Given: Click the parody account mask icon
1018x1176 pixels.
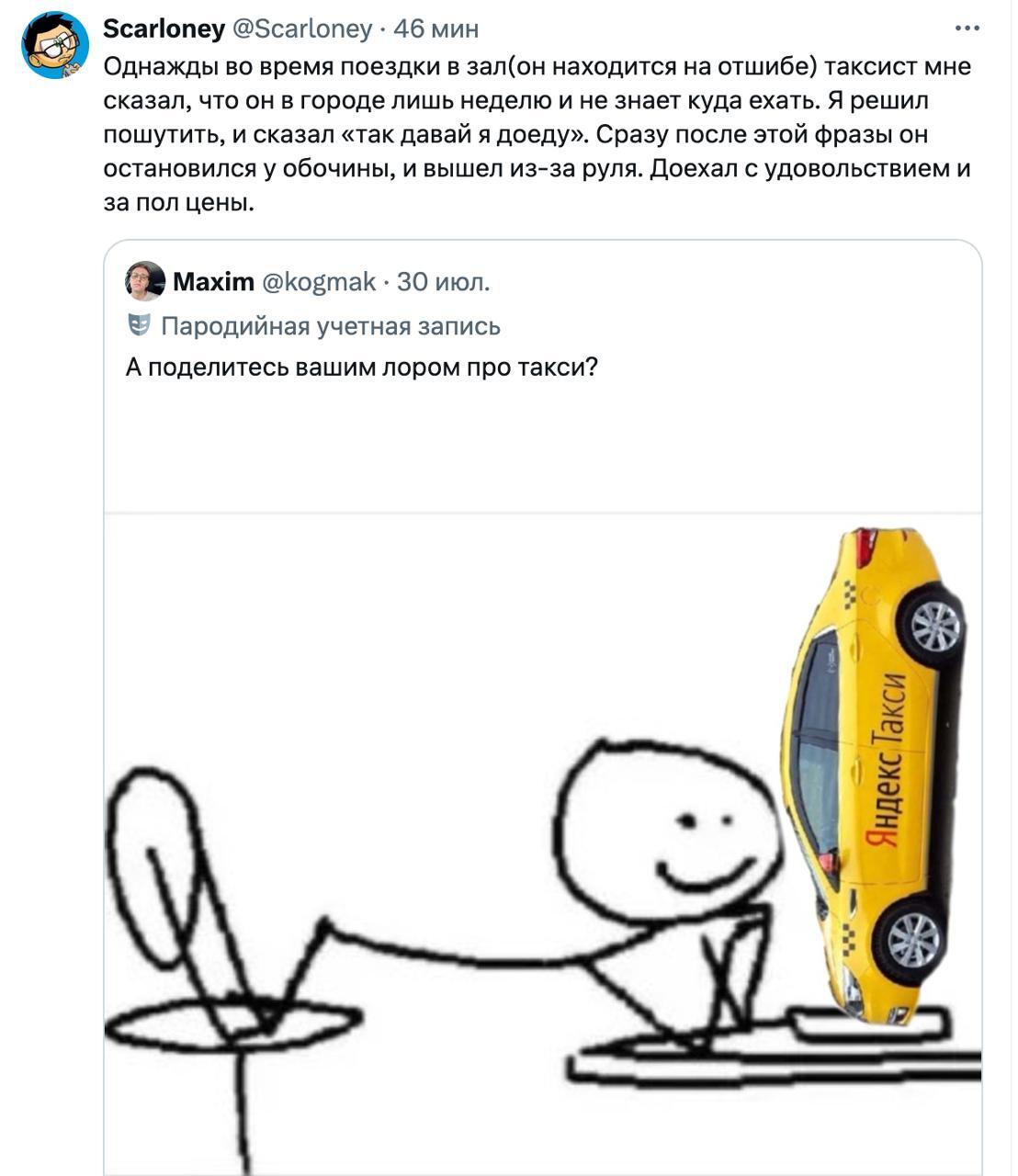Looking at the screenshot, I should point(139,325).
